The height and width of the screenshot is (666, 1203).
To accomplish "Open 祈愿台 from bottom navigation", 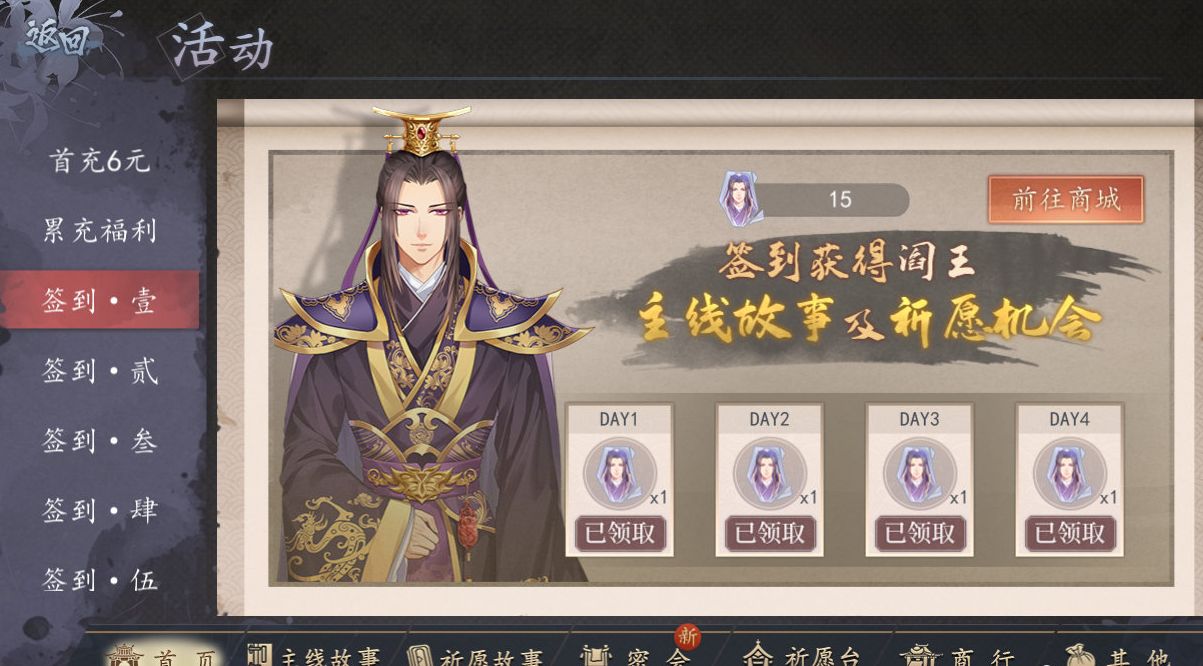I will click(801, 655).
